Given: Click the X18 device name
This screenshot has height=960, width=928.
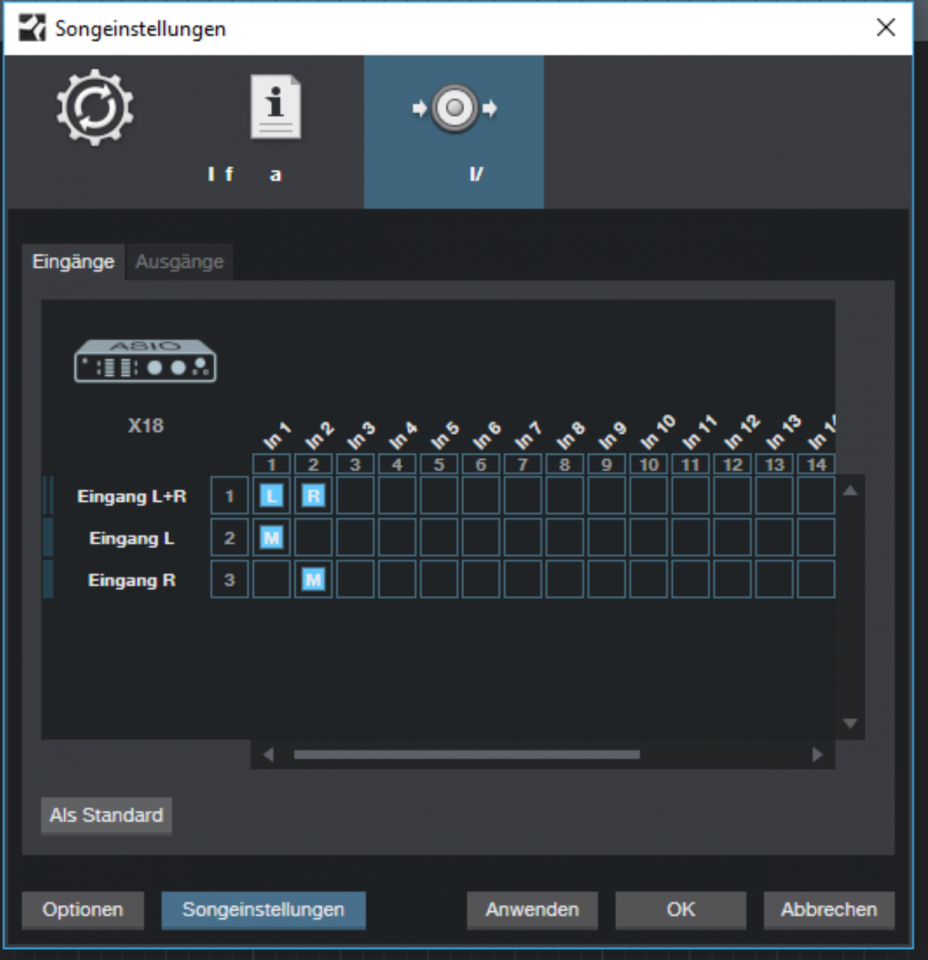Looking at the screenshot, I should point(146,426).
